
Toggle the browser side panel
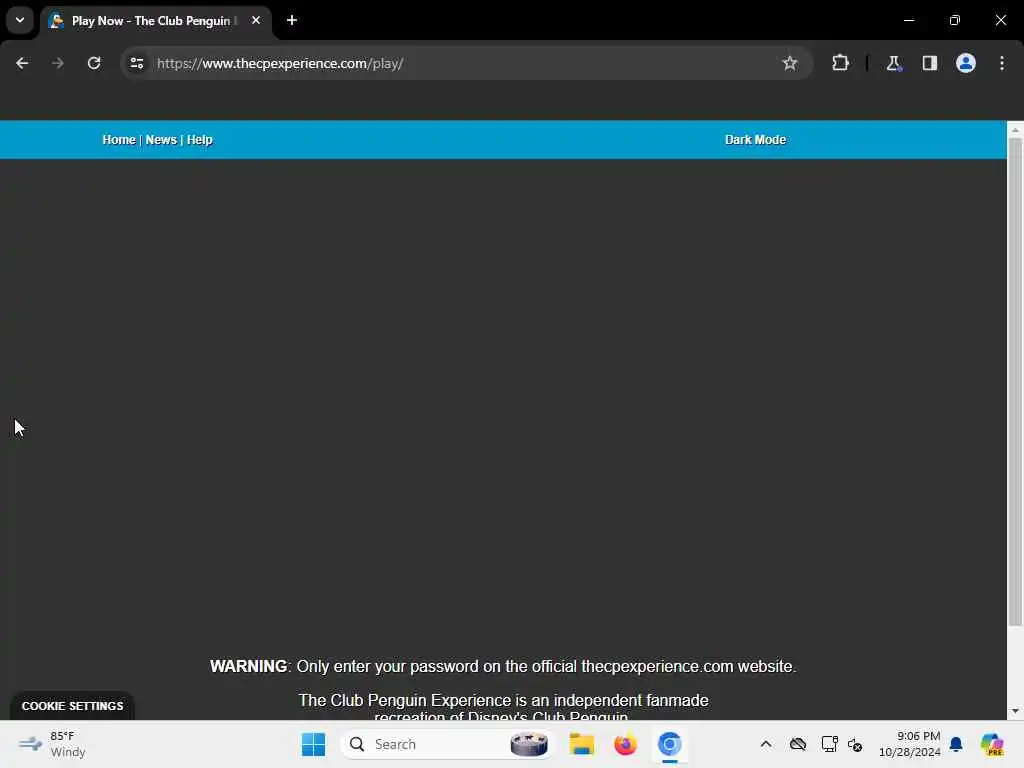929,63
